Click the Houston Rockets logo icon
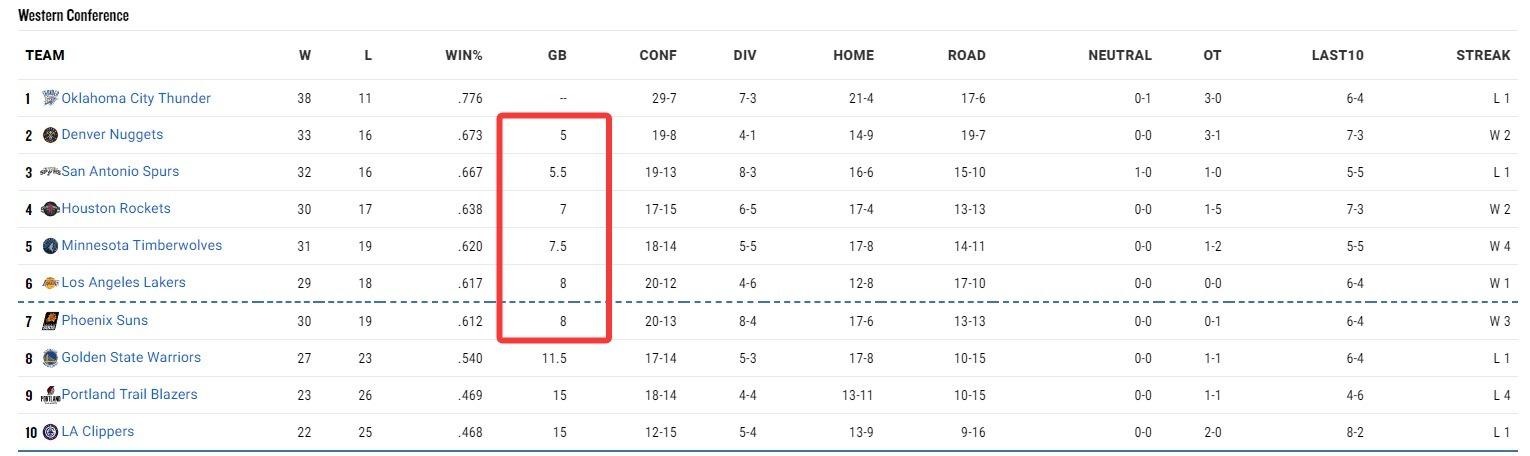Screen dimensions: 1530x456 (x=50, y=209)
